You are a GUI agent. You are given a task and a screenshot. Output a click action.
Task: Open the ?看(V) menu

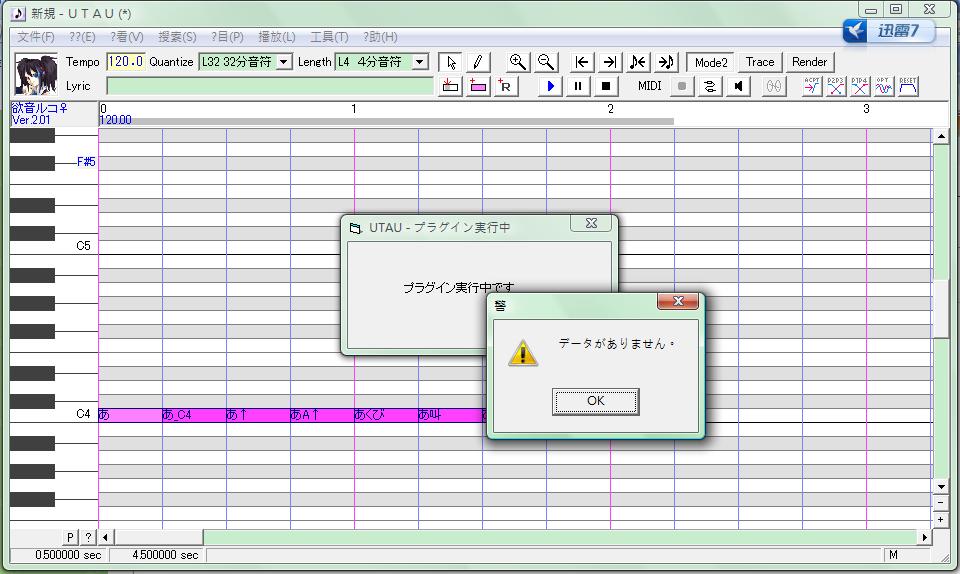pos(127,37)
